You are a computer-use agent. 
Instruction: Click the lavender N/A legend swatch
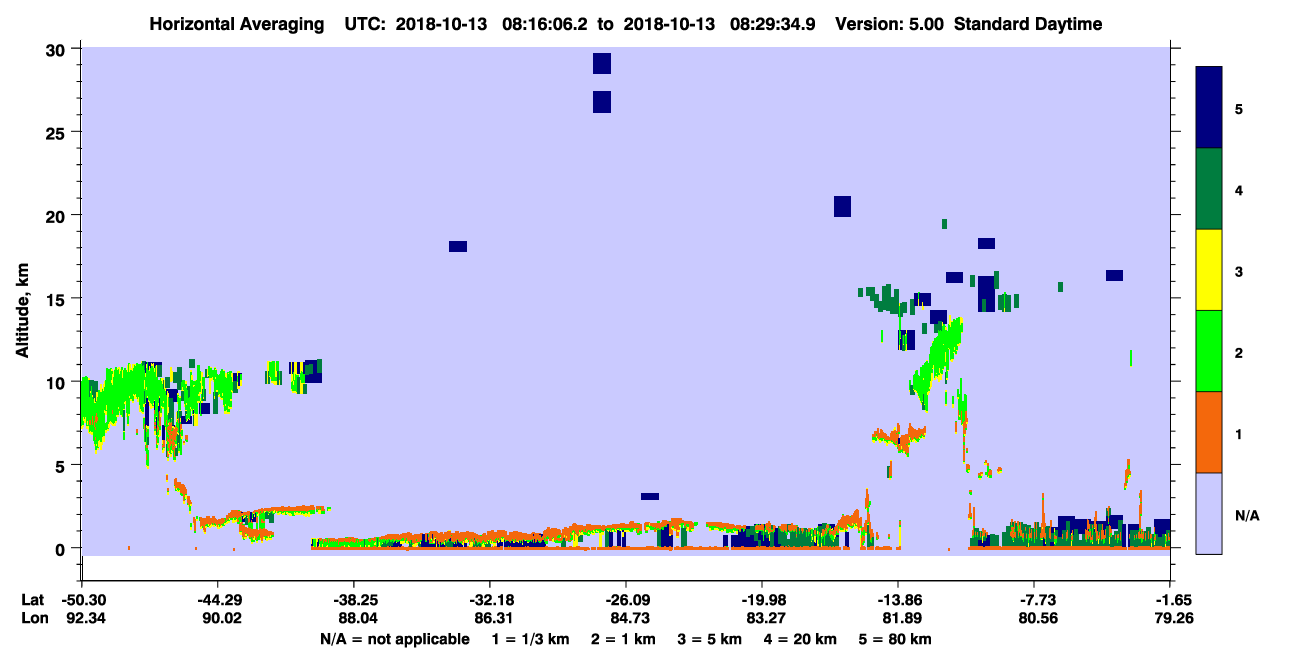[x=1209, y=513]
